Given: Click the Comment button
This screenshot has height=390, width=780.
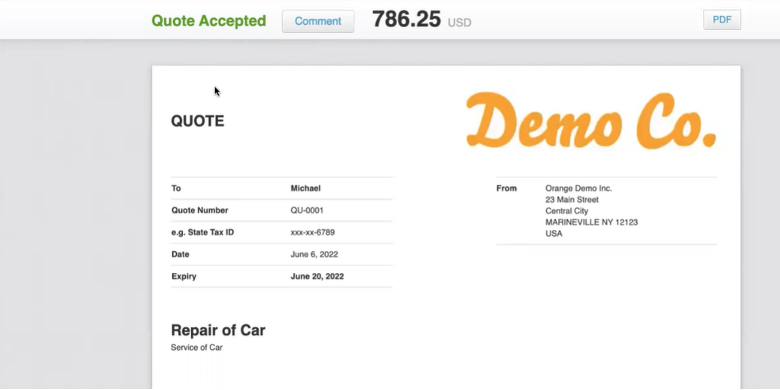Looking at the screenshot, I should 318,21.
